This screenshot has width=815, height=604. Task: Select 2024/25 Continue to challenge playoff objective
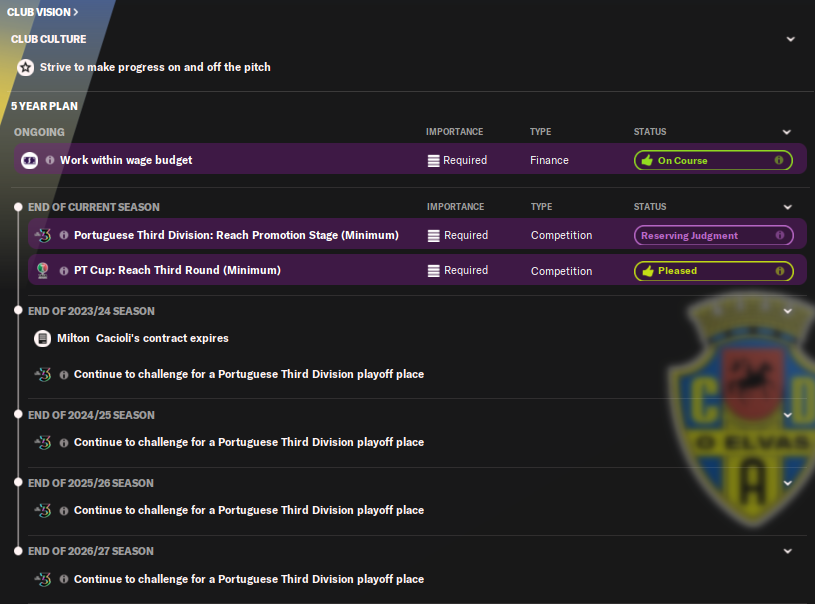248,442
